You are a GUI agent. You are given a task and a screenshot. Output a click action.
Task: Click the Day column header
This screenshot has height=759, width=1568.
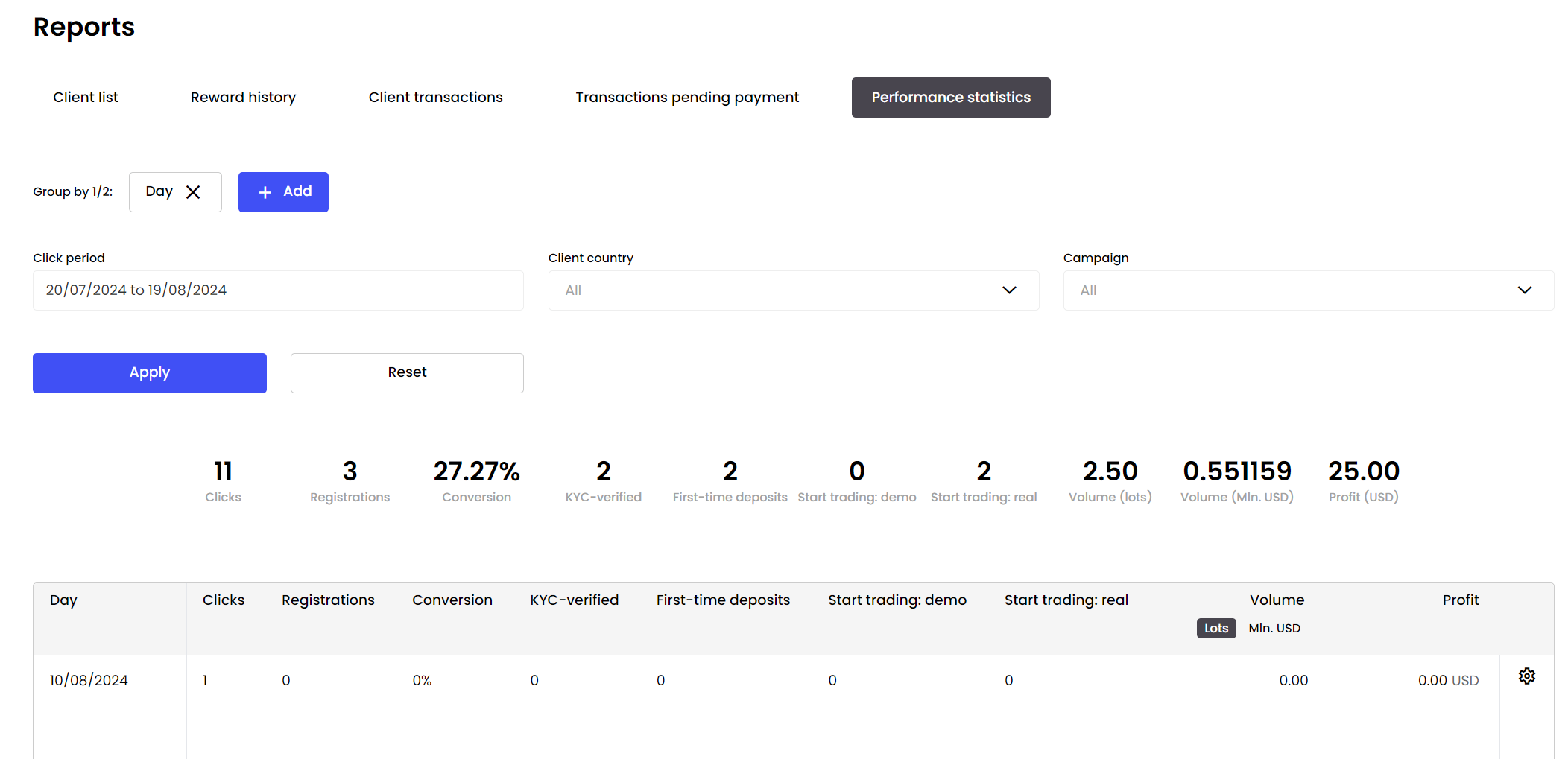pyautogui.click(x=63, y=600)
